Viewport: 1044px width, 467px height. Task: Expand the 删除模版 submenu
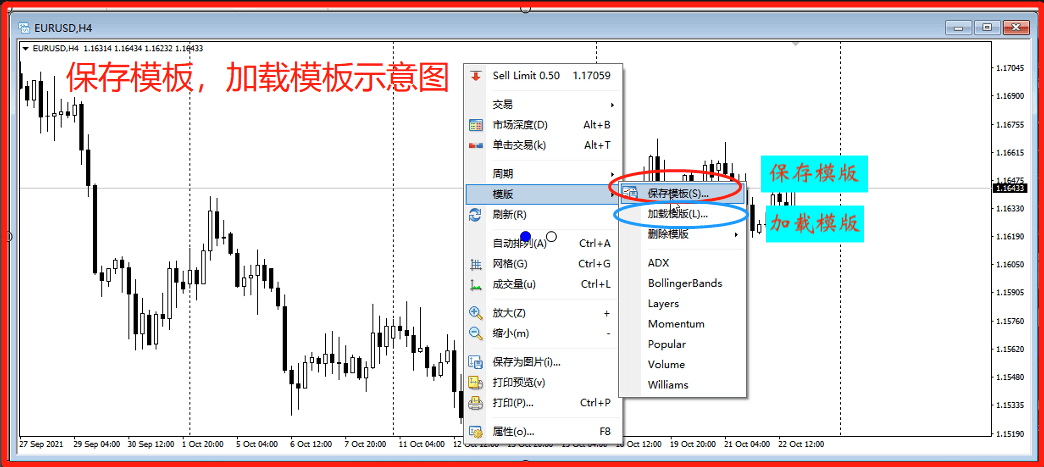point(682,234)
